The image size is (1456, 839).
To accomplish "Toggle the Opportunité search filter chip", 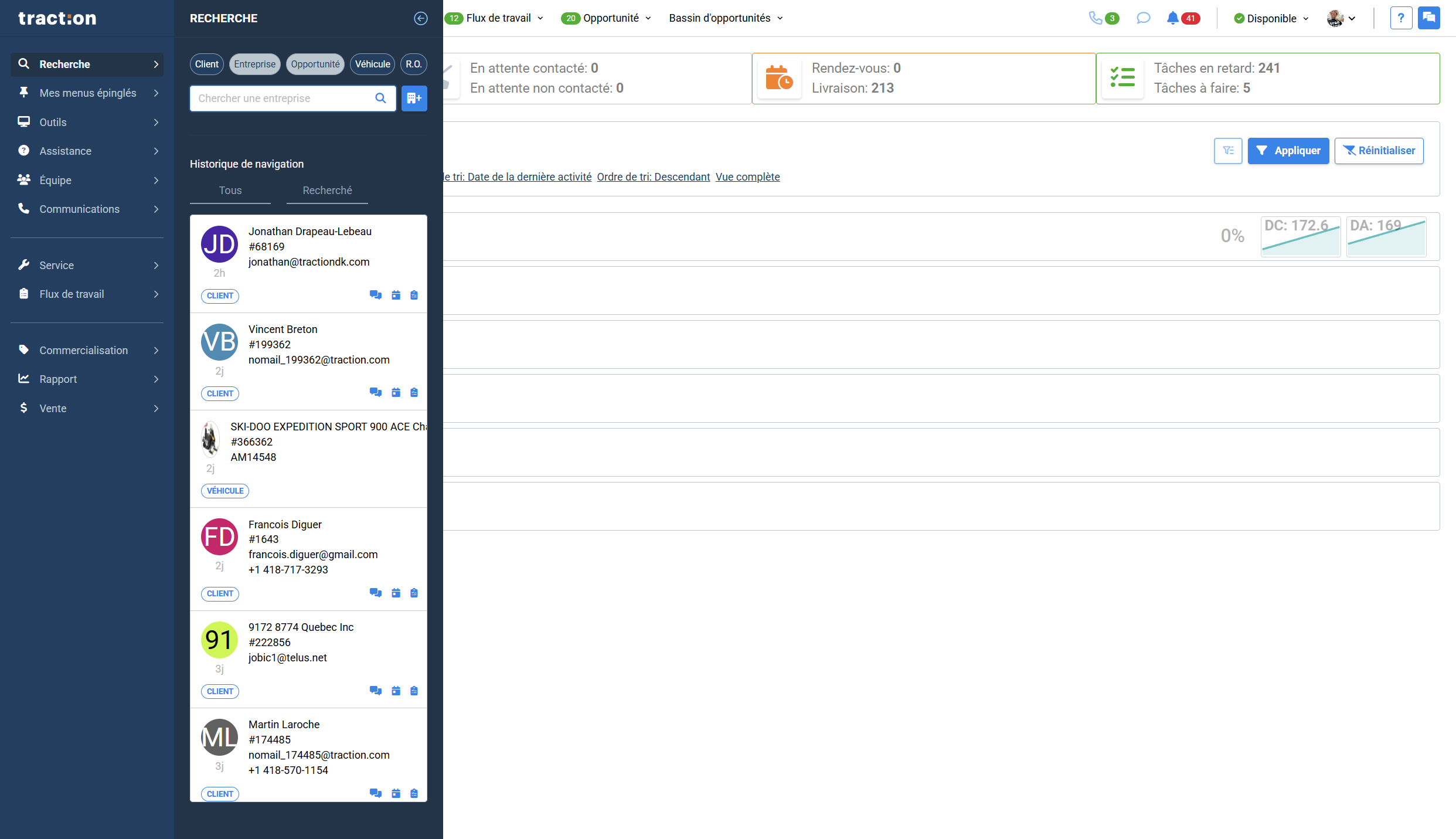I will 315,64.
